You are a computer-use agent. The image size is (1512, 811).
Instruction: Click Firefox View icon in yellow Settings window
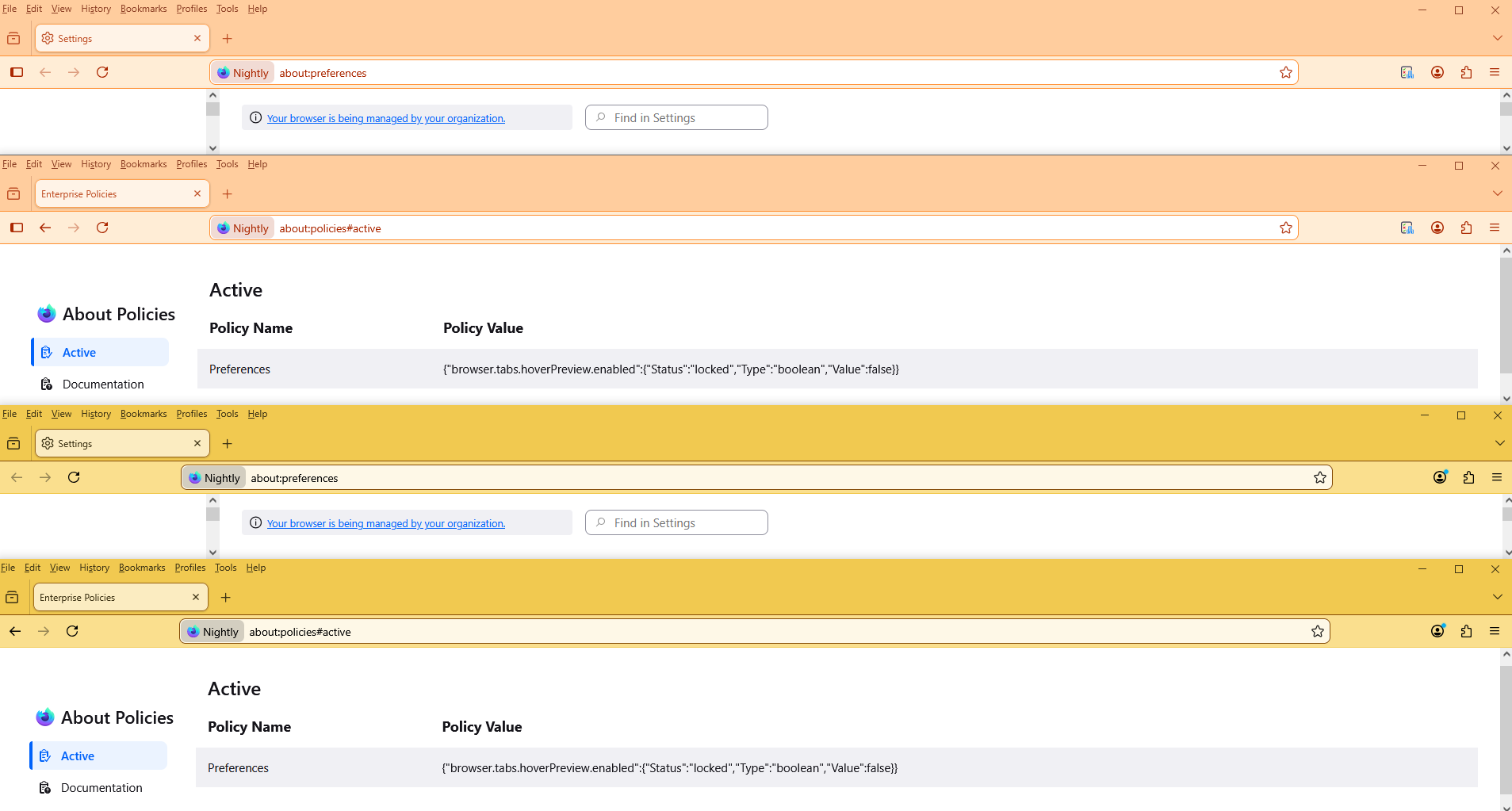tap(13, 443)
